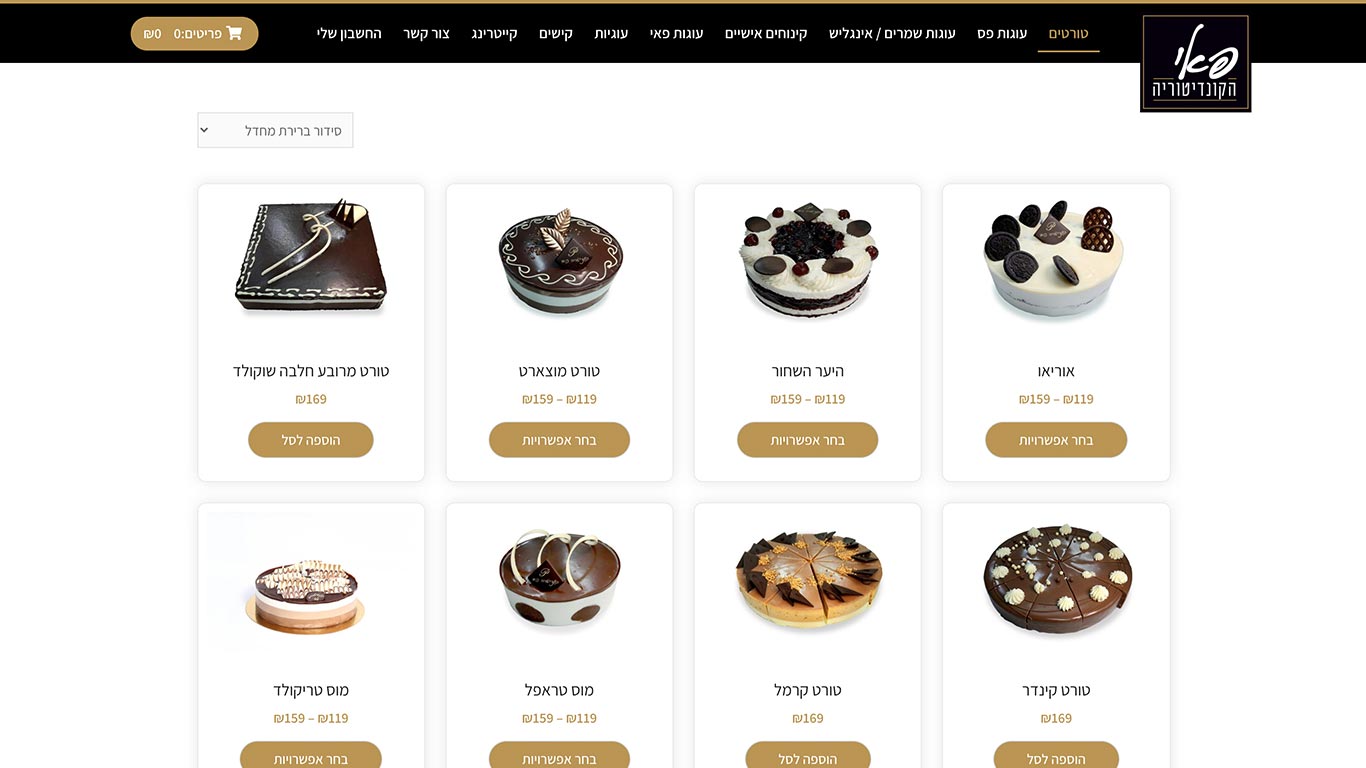This screenshot has width=1366, height=768.
Task: Go to the קייטרינג page
Action: pyautogui.click(x=495, y=33)
